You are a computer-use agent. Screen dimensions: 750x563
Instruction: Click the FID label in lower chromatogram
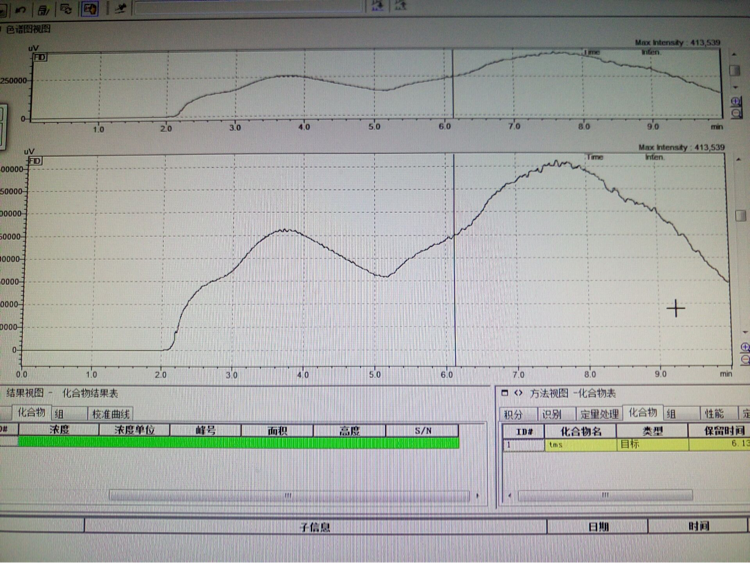pos(35,161)
